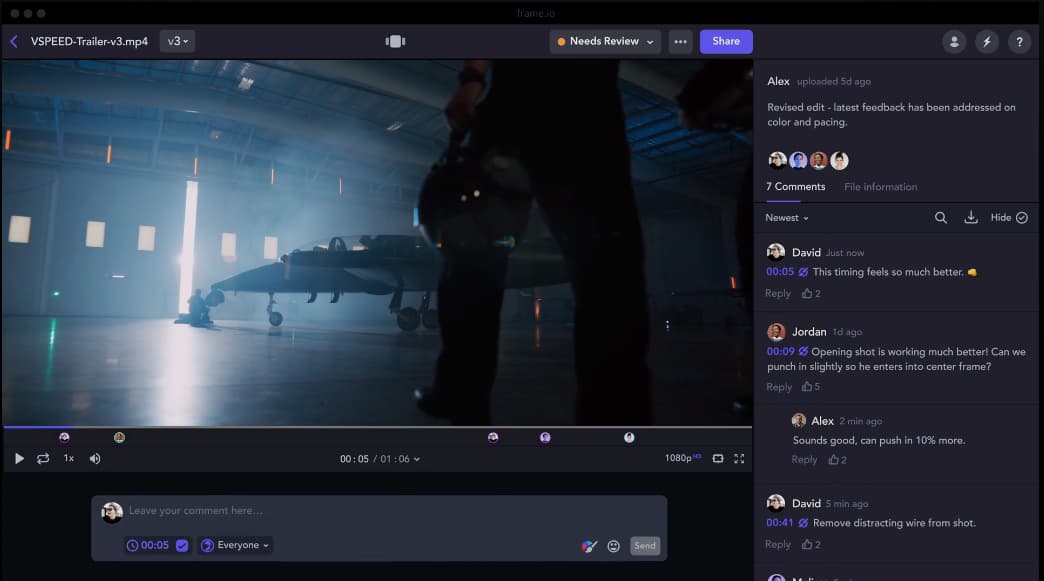Click the Share button
This screenshot has height=581, width=1044.
[x=726, y=41]
